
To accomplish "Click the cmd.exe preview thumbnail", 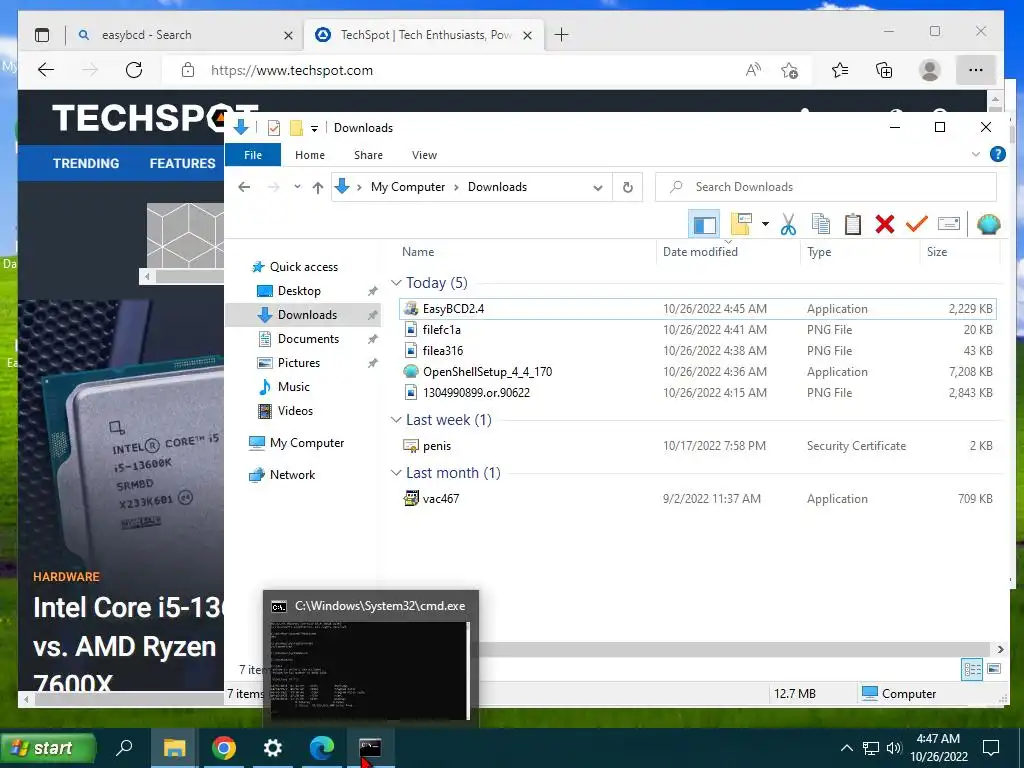I will (x=370, y=671).
